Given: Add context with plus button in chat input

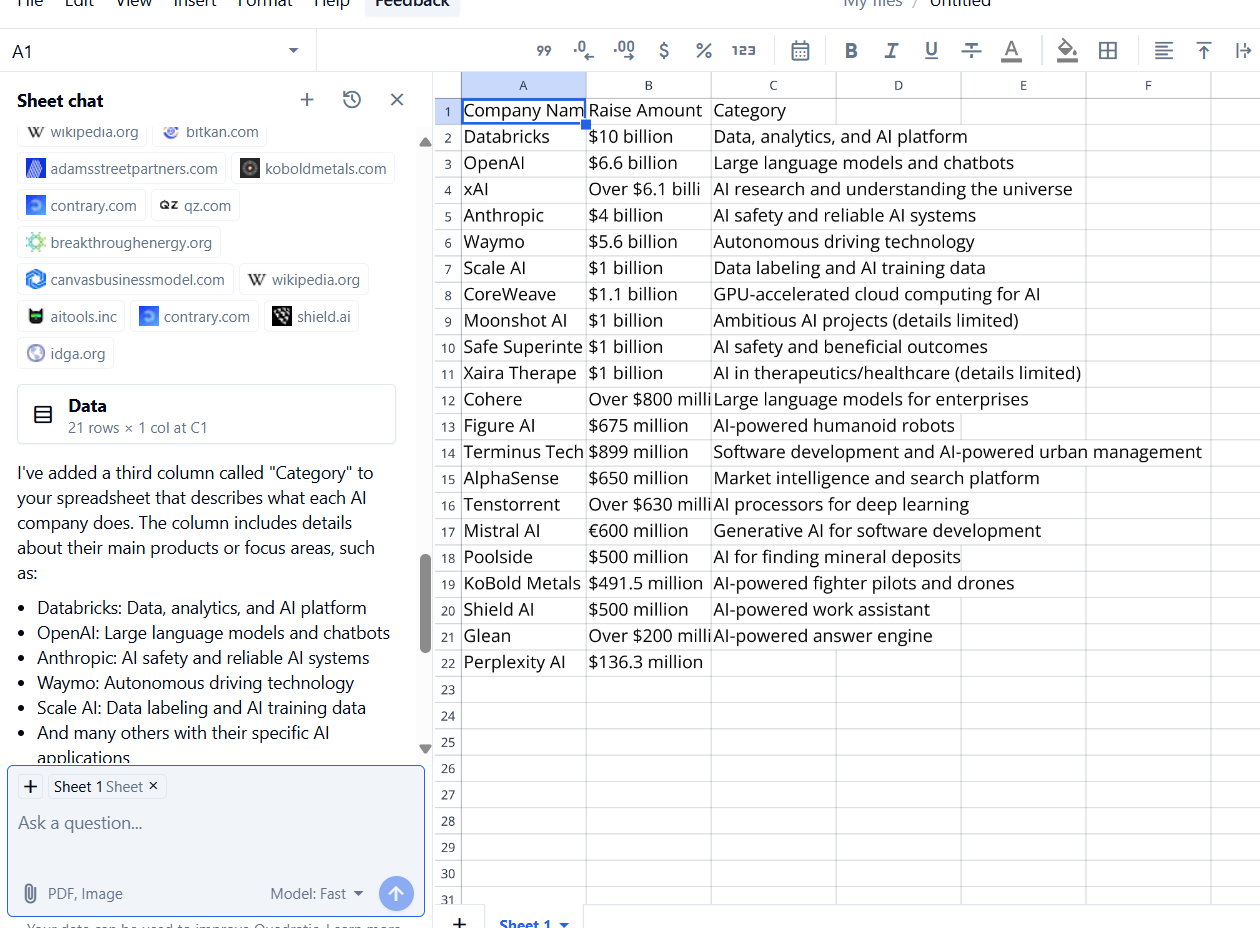Looking at the screenshot, I should pos(30,786).
